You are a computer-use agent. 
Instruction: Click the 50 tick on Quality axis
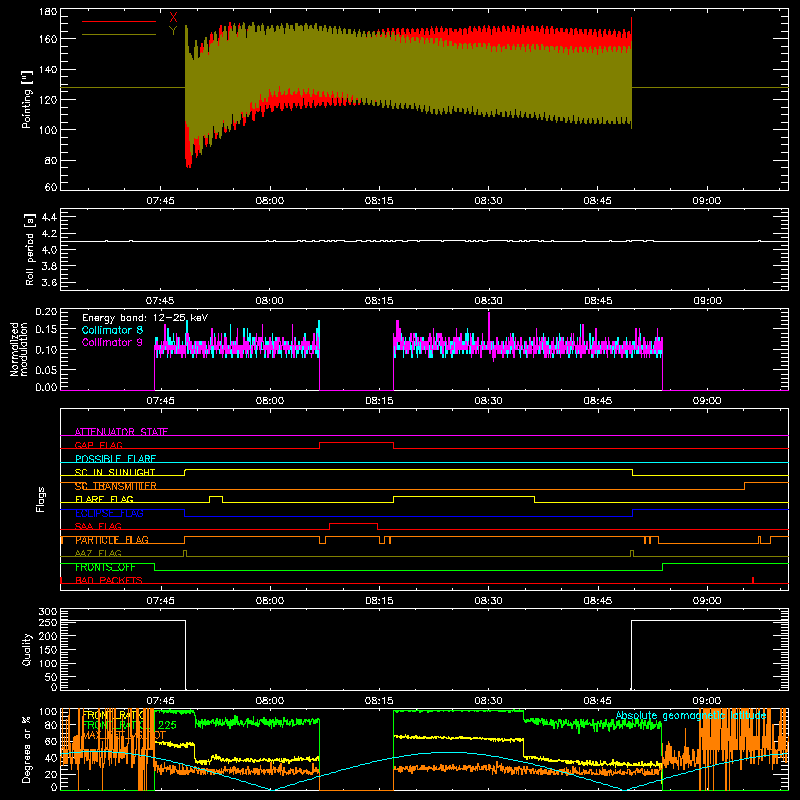pyautogui.click(x=52, y=677)
